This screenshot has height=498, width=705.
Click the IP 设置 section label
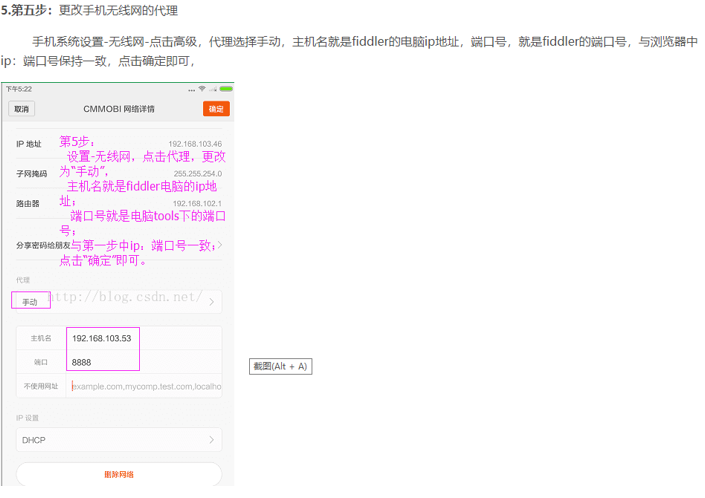[x=27, y=418]
